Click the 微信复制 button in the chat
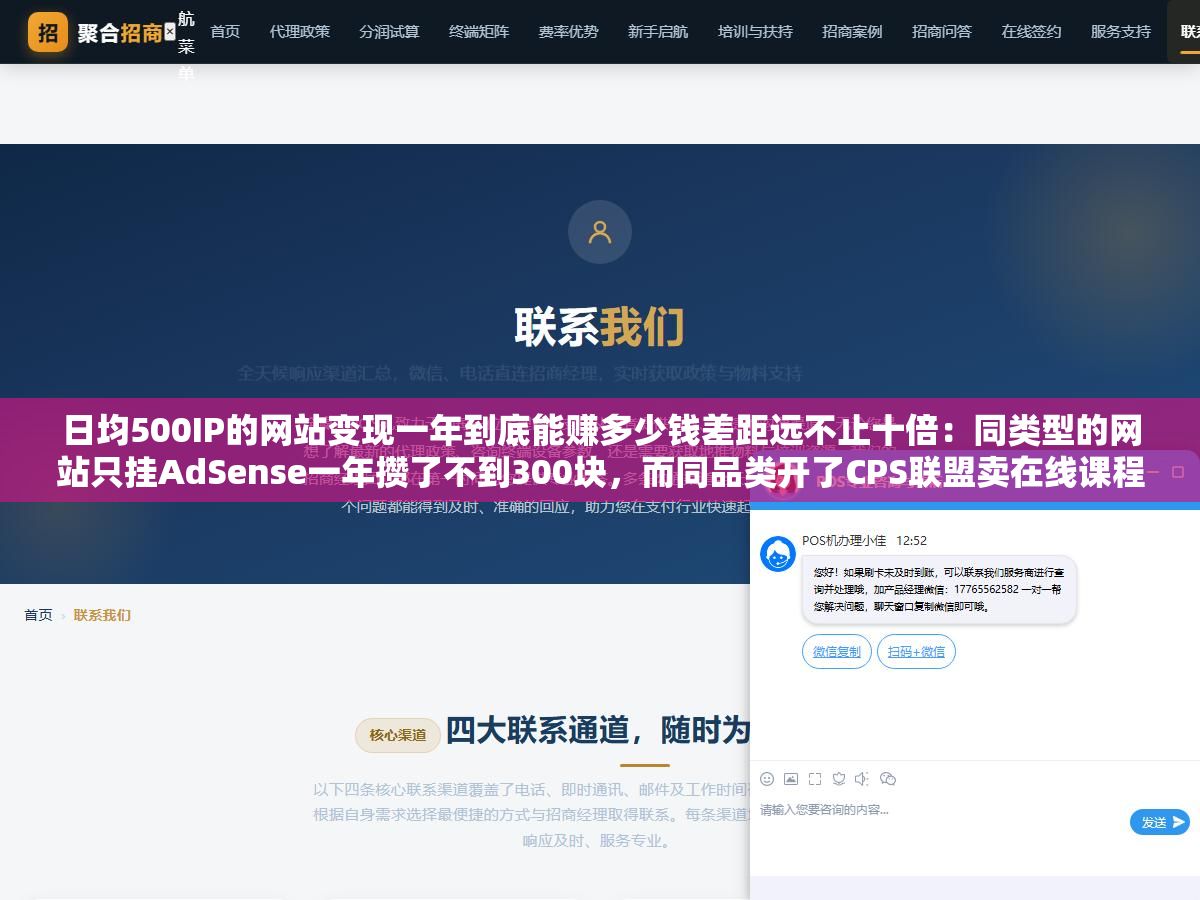 point(837,652)
